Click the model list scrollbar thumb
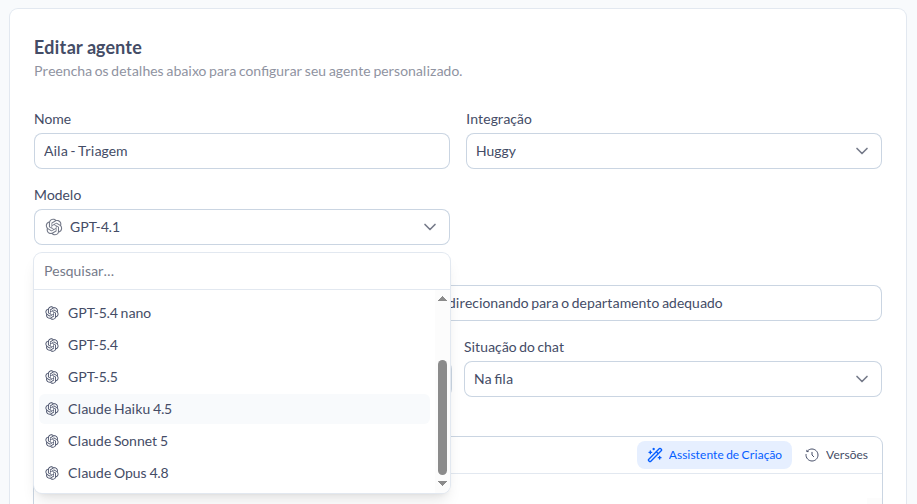Viewport: 917px width, 504px height. click(442, 417)
